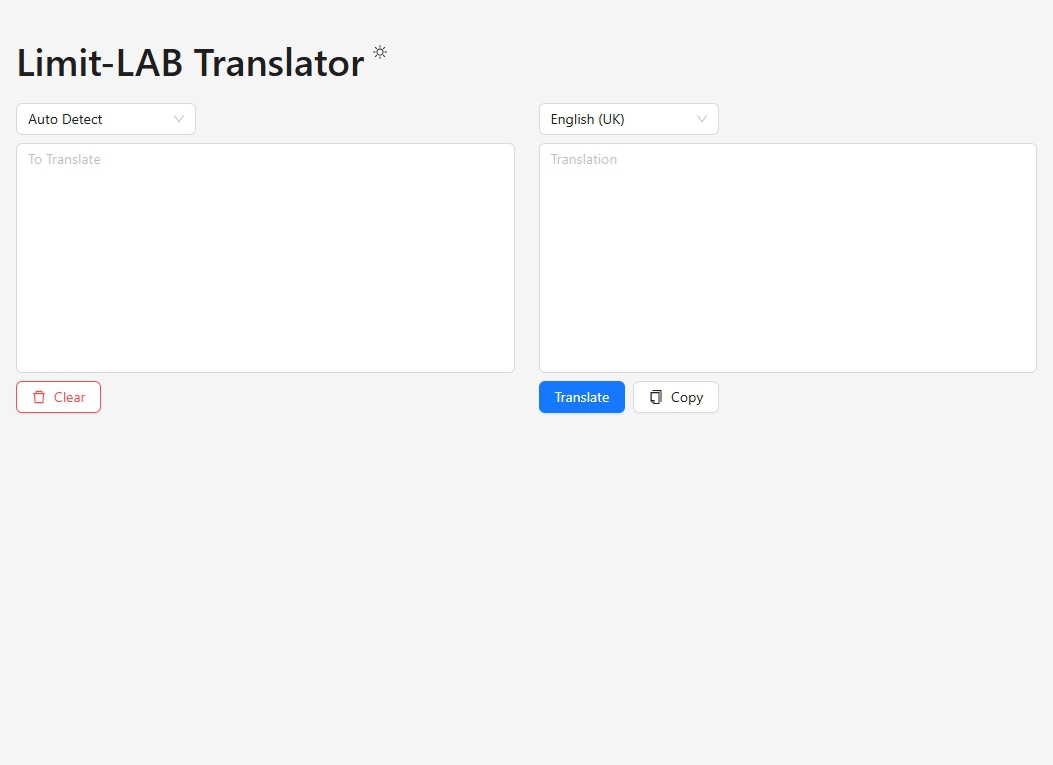This screenshot has height=765, width=1053.
Task: Focus the To Translate text area
Action: pyautogui.click(x=265, y=258)
